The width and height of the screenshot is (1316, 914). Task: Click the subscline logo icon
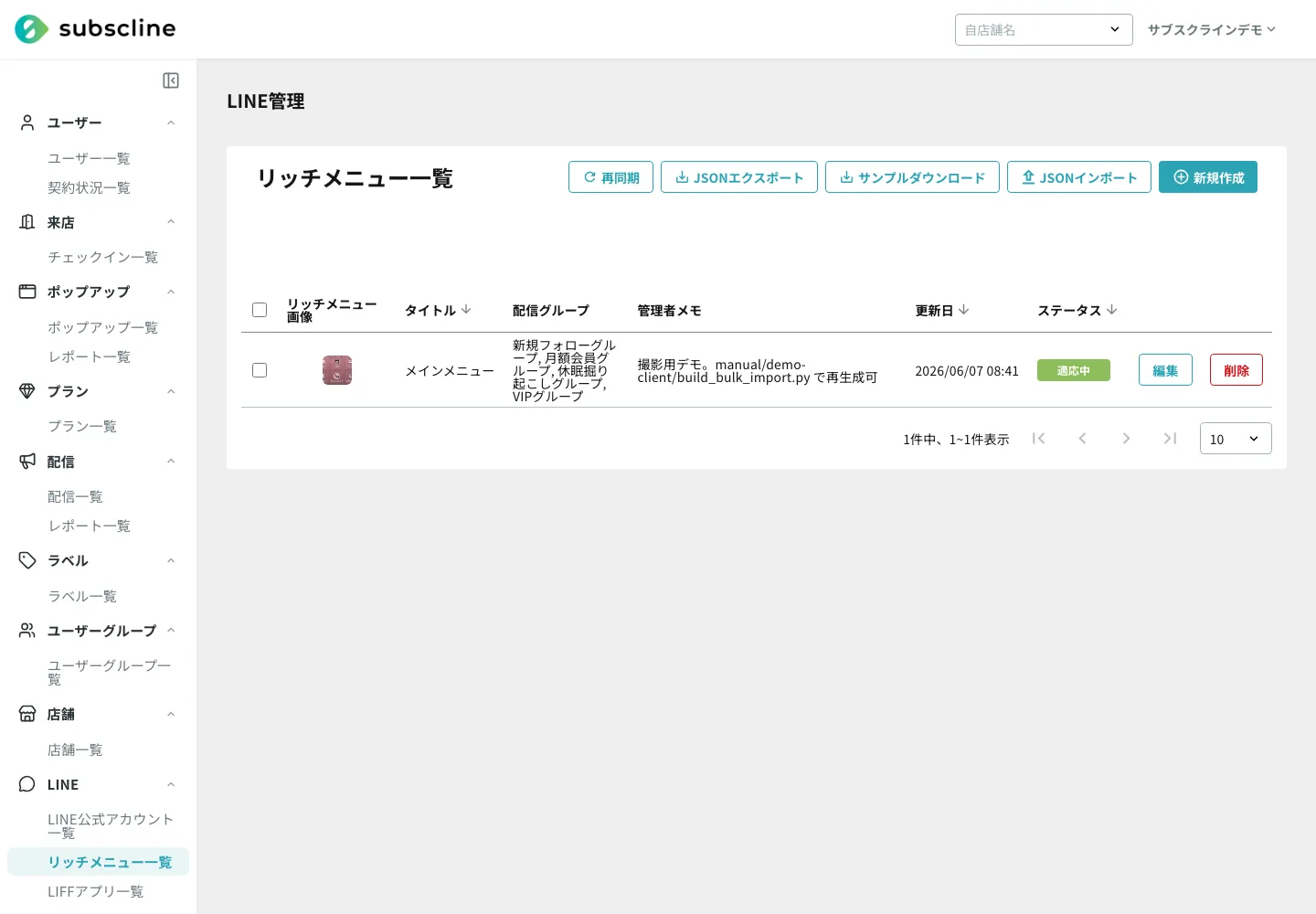tap(31, 29)
